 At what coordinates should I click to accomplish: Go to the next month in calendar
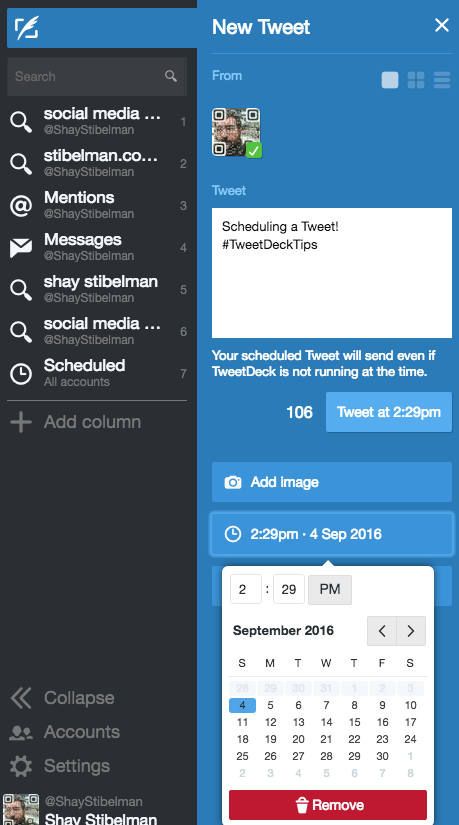[x=411, y=630]
